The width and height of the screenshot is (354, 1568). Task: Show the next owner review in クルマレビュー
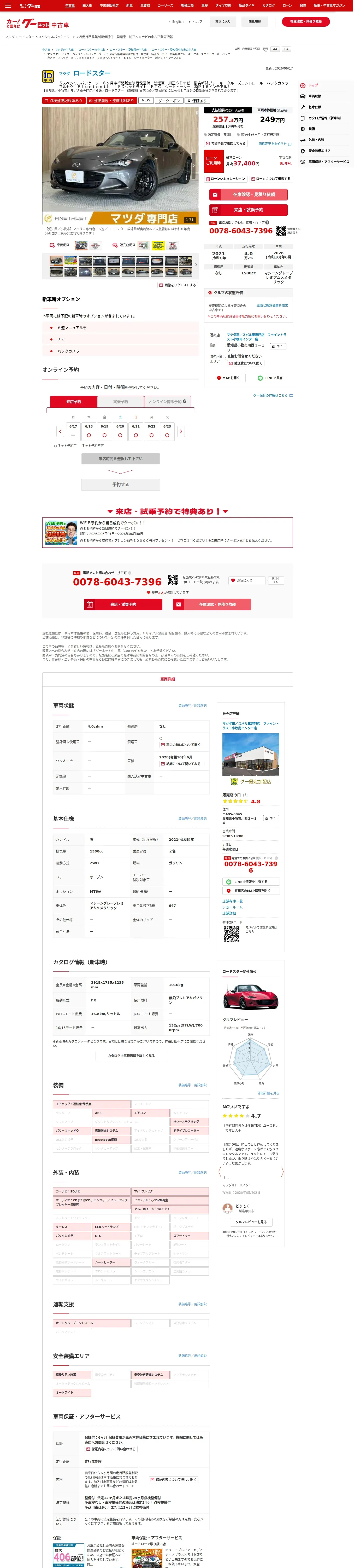point(282,1172)
